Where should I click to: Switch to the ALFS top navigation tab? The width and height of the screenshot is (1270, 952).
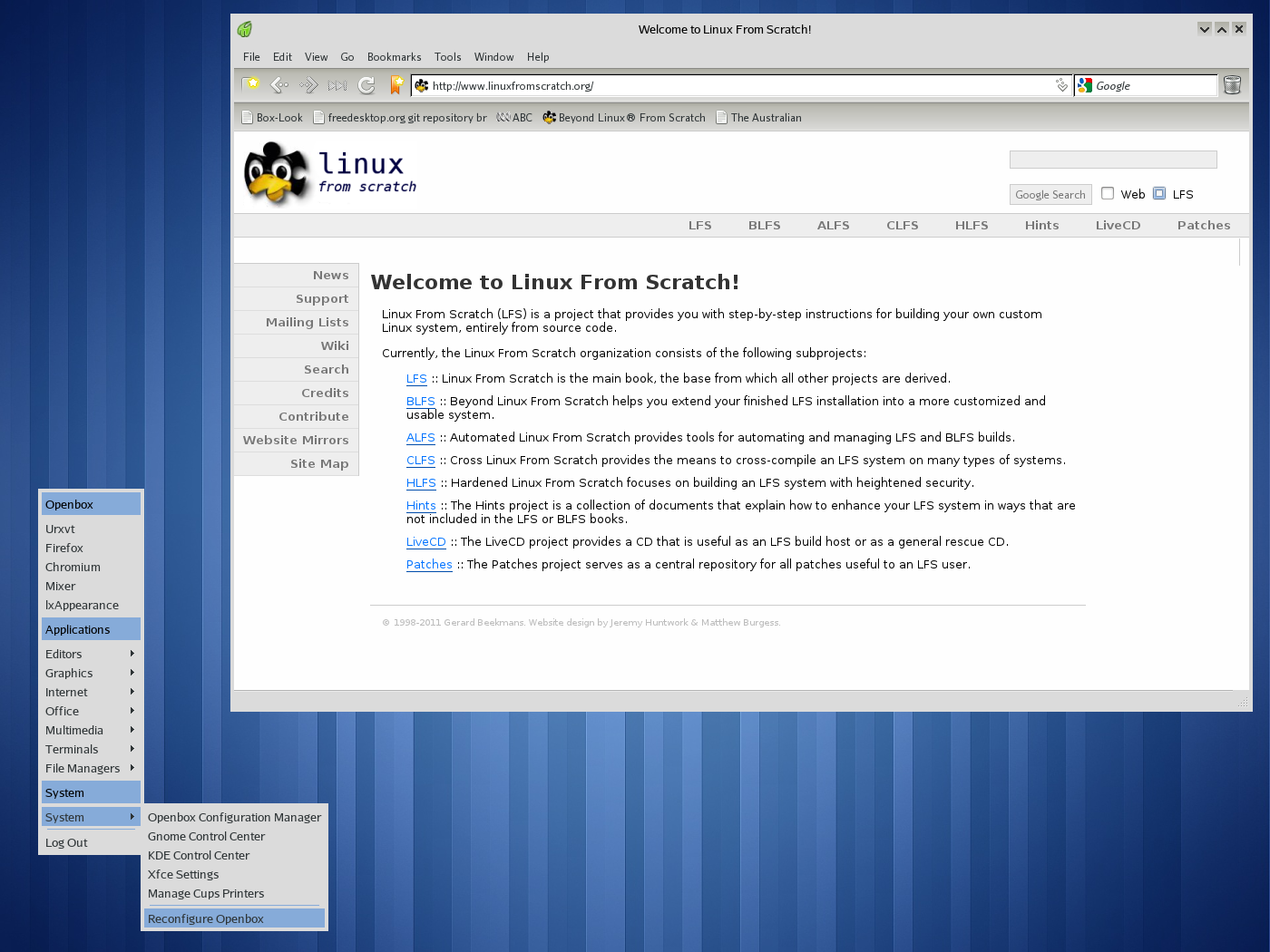pyautogui.click(x=834, y=226)
